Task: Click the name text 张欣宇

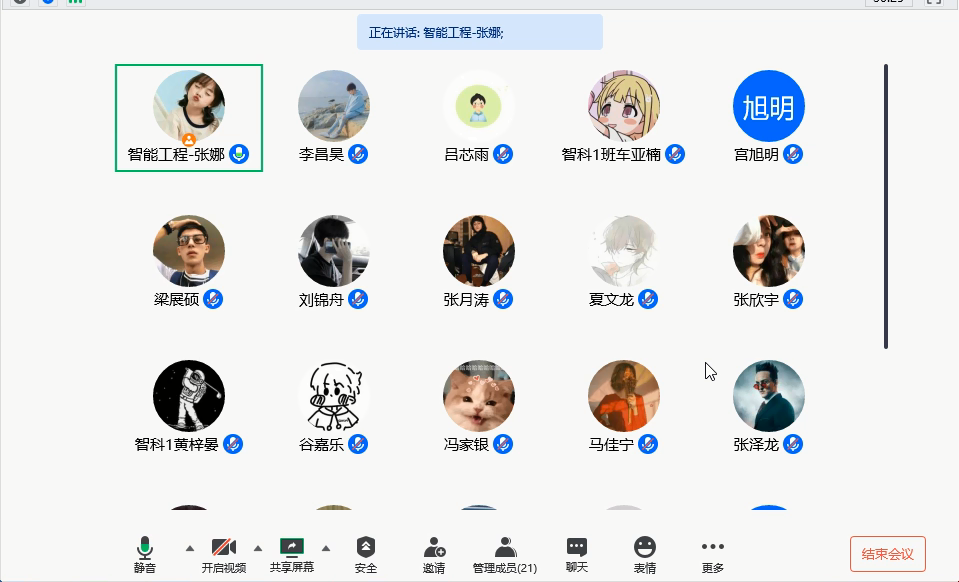Action: point(757,300)
